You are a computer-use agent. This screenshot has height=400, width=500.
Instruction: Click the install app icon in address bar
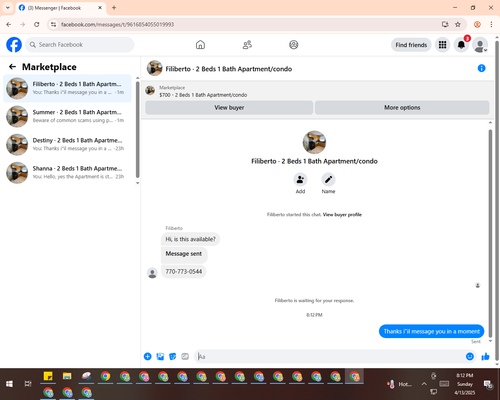[x=445, y=24]
